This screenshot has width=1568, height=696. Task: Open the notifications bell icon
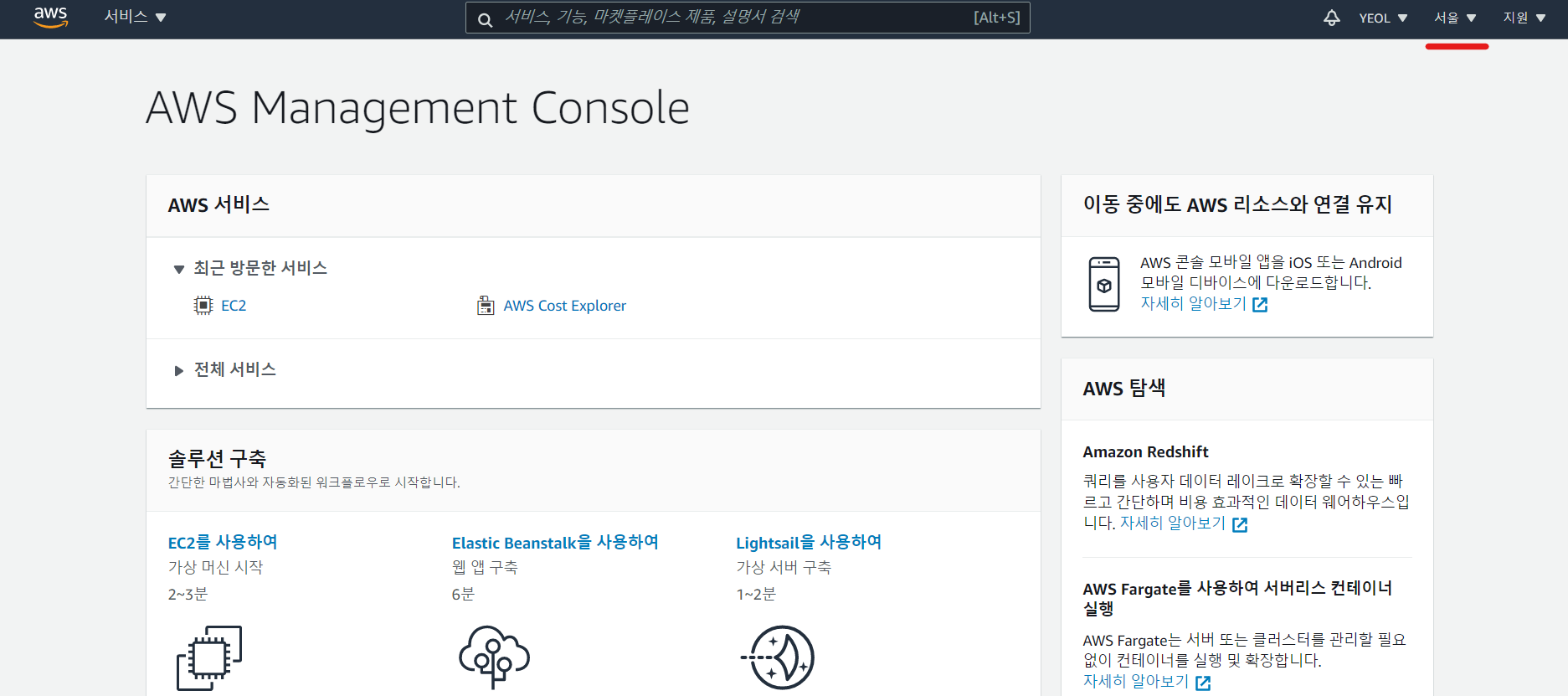(x=1332, y=18)
